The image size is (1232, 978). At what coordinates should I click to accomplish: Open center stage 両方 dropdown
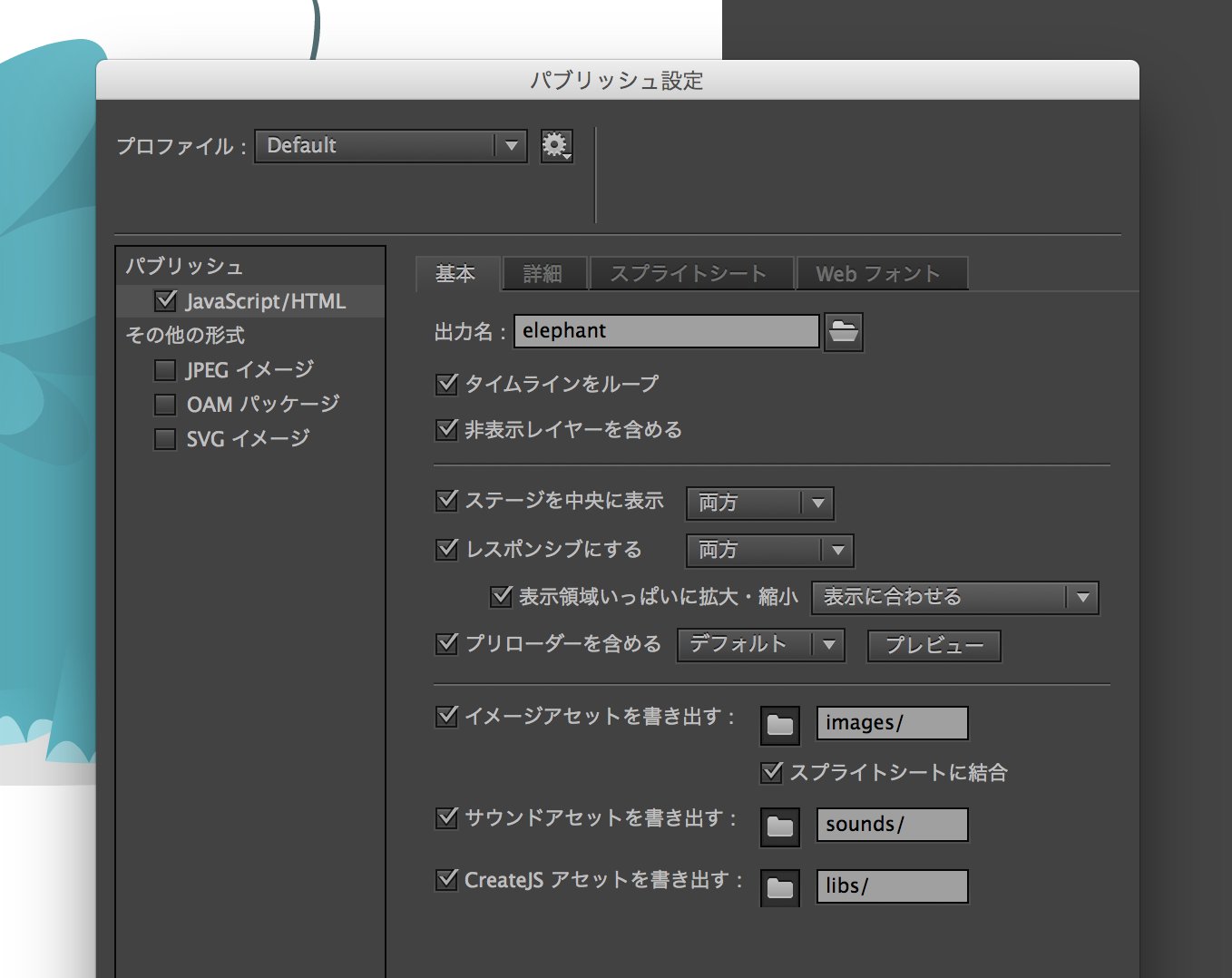pos(760,503)
